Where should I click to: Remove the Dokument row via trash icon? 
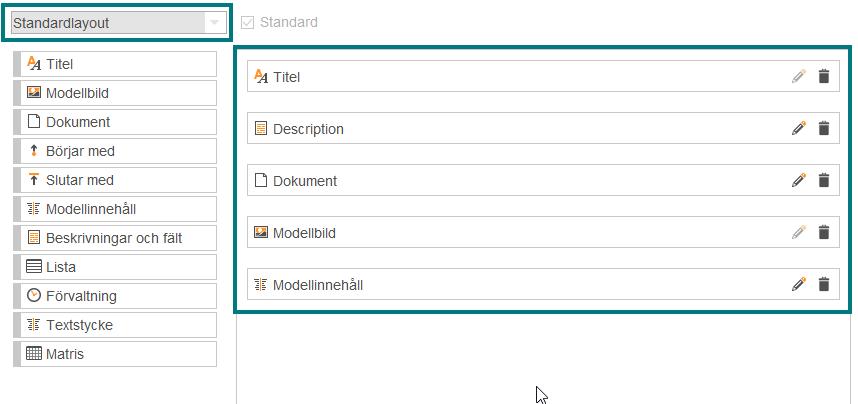[824, 180]
